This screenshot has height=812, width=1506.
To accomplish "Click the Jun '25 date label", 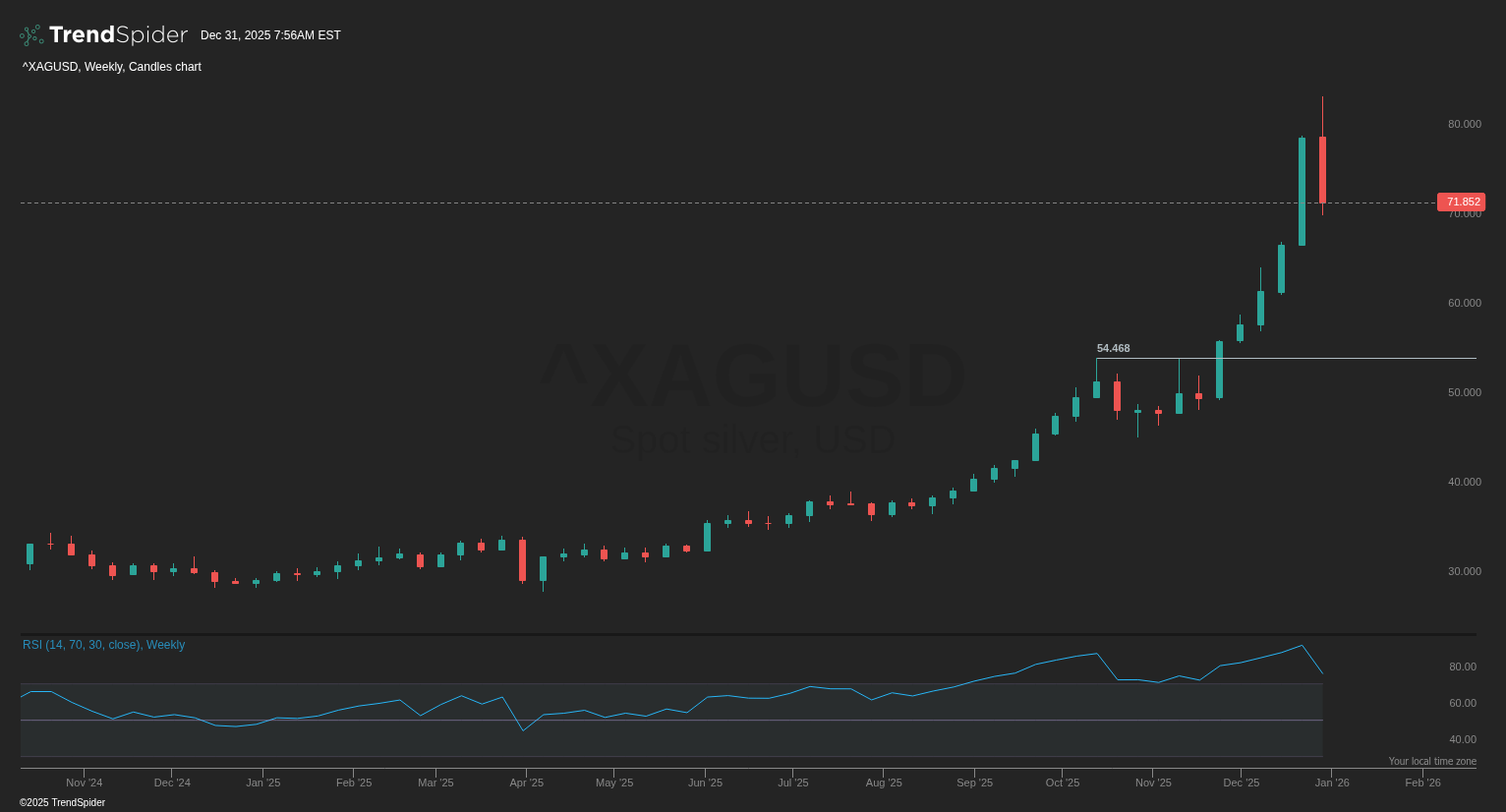I will pyautogui.click(x=705, y=783).
